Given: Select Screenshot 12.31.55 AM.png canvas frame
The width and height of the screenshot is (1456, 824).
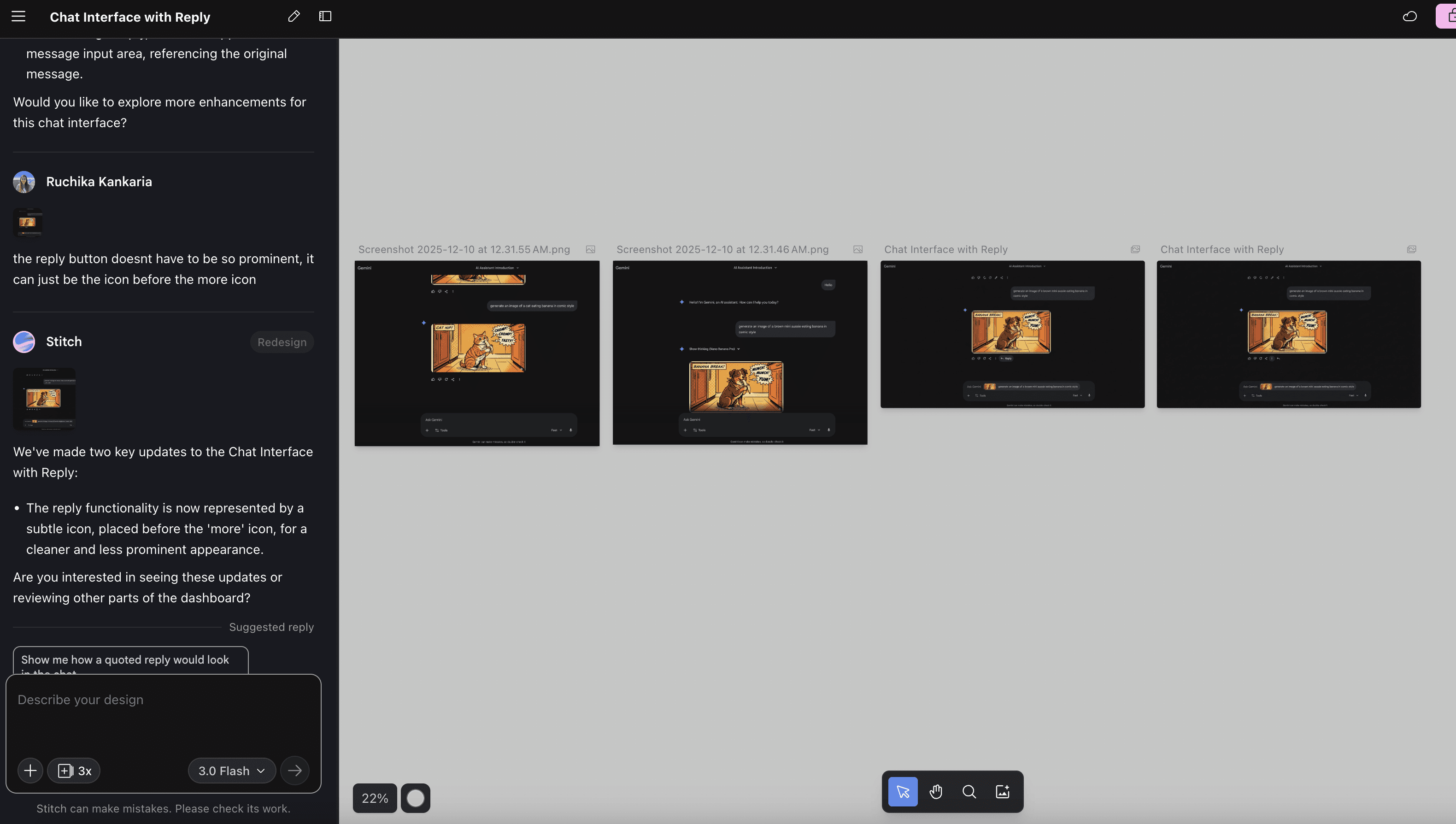Looking at the screenshot, I should click(x=477, y=353).
